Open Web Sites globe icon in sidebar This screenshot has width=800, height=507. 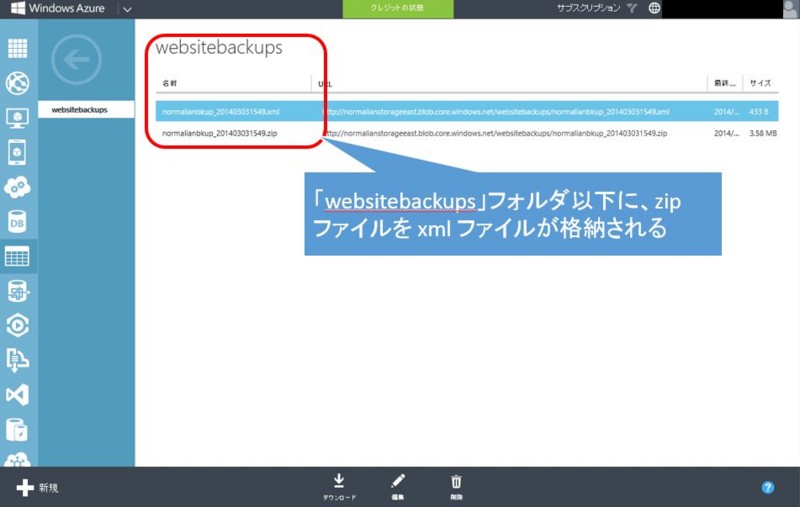17,83
